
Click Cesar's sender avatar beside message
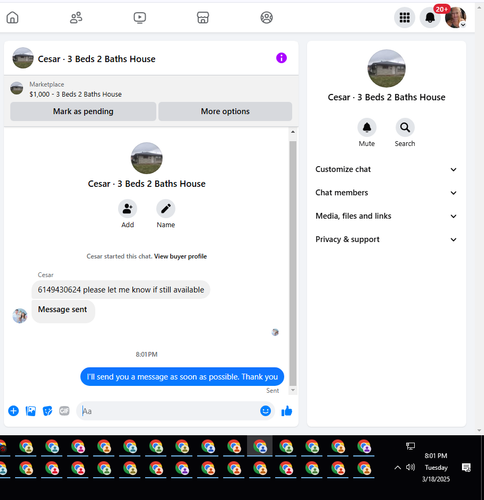coord(20,316)
